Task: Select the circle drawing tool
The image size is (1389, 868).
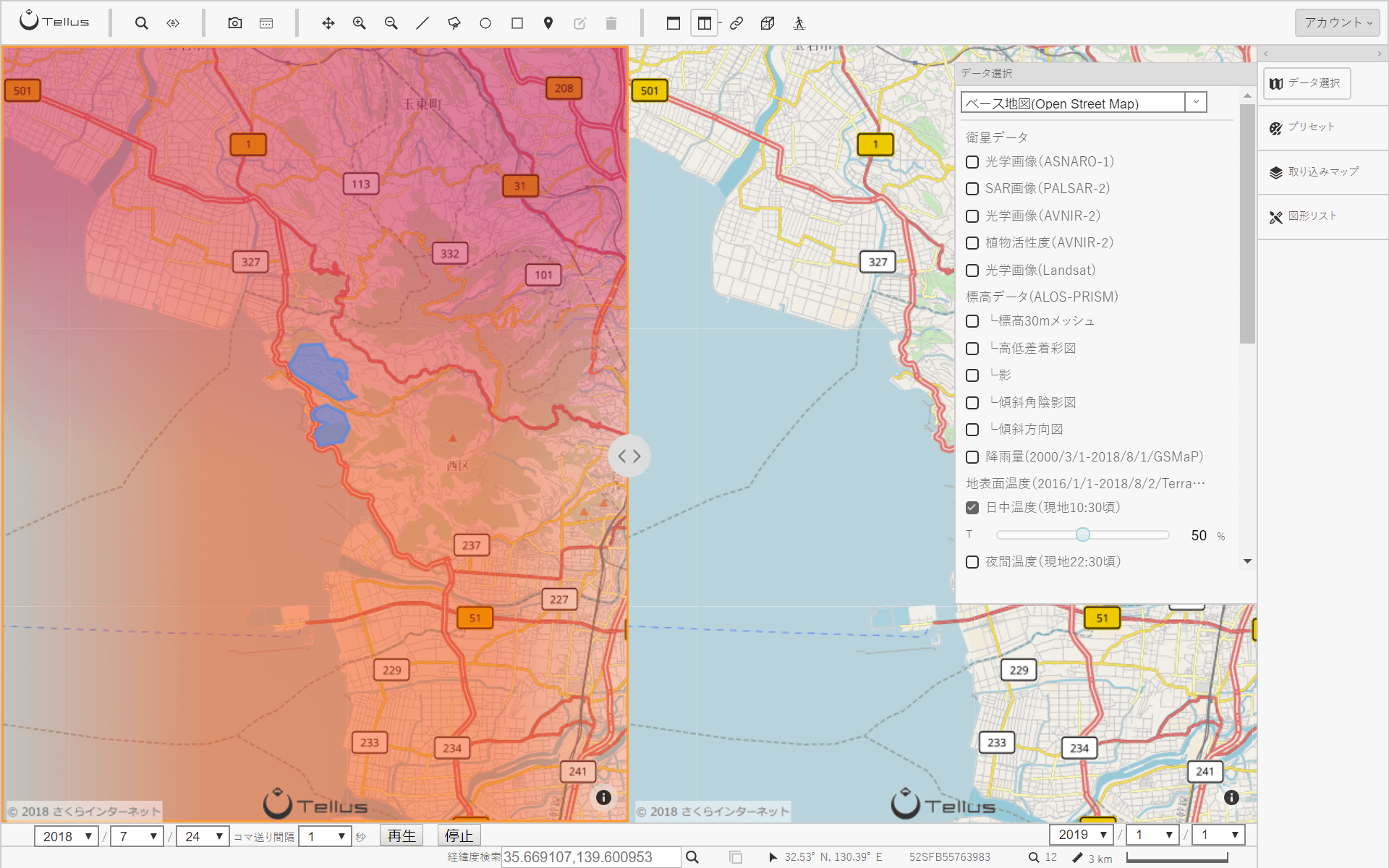Action: 485,23
